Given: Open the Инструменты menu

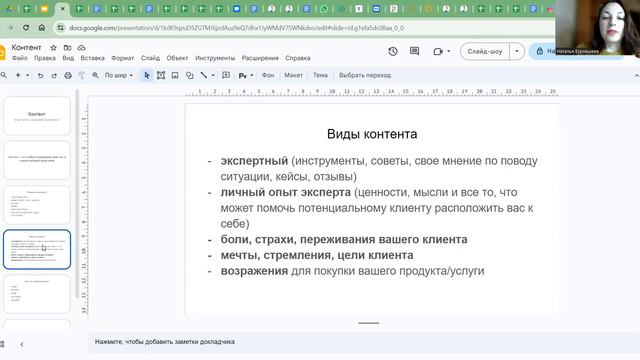Looking at the screenshot, I should [215, 58].
